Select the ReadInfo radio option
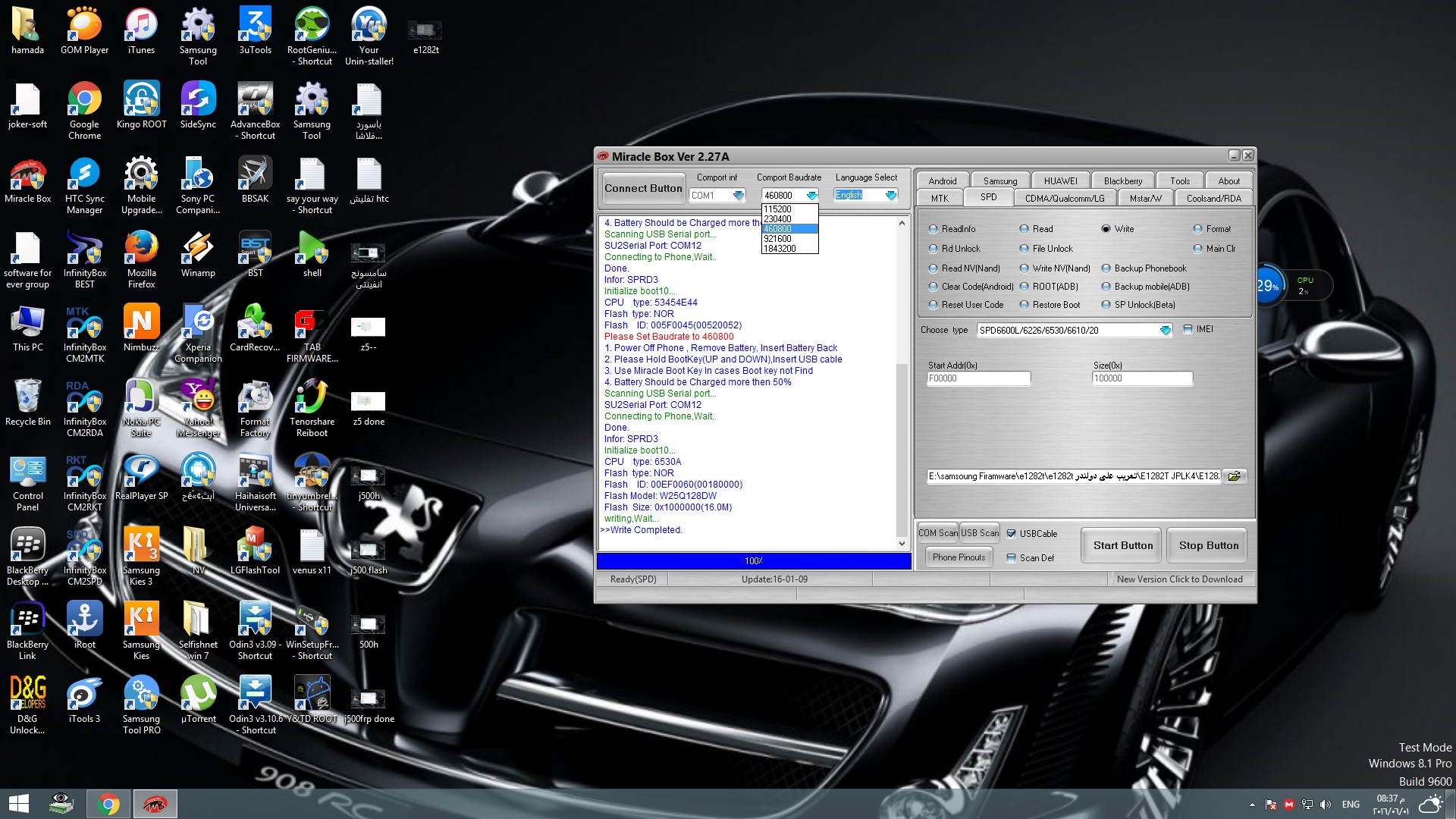Image resolution: width=1456 pixels, height=819 pixels. pyautogui.click(x=934, y=229)
